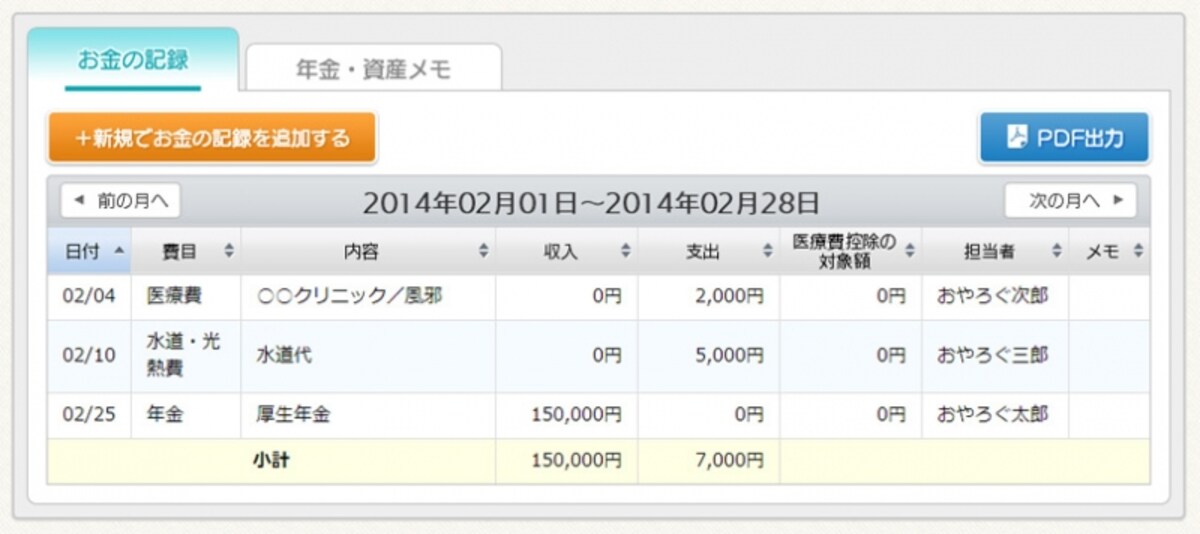Switch to the お金の記録 tab
The image size is (1200, 534).
tap(133, 59)
